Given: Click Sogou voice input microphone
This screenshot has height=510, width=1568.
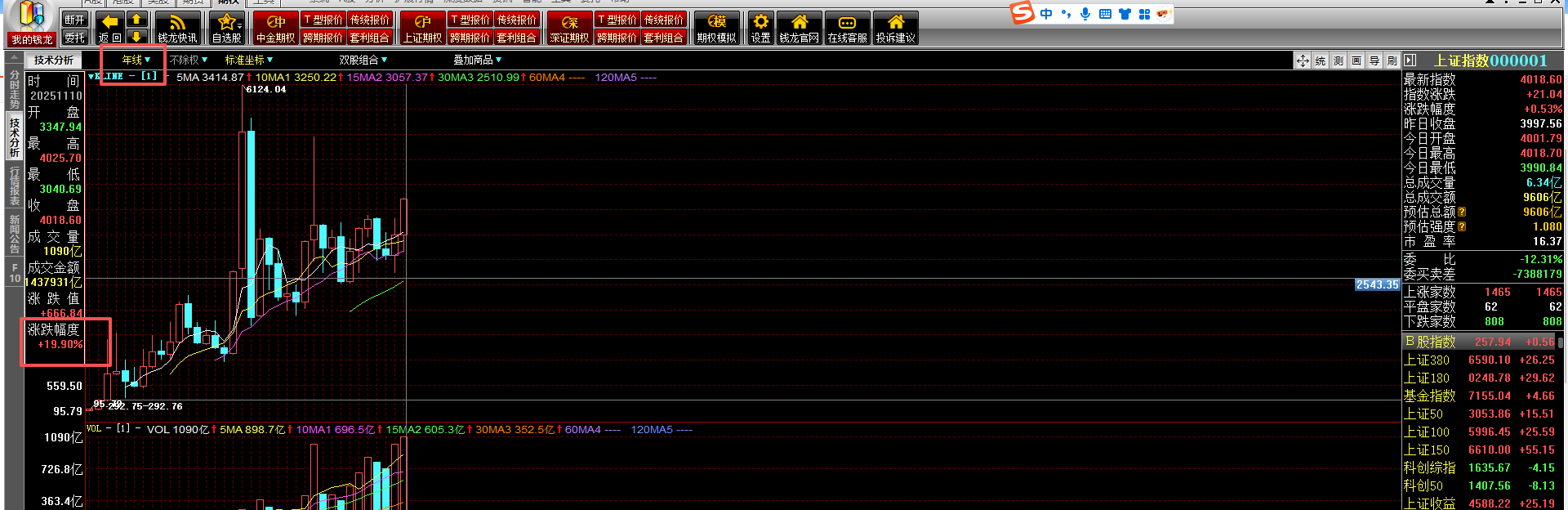Looking at the screenshot, I should click(x=1085, y=14).
